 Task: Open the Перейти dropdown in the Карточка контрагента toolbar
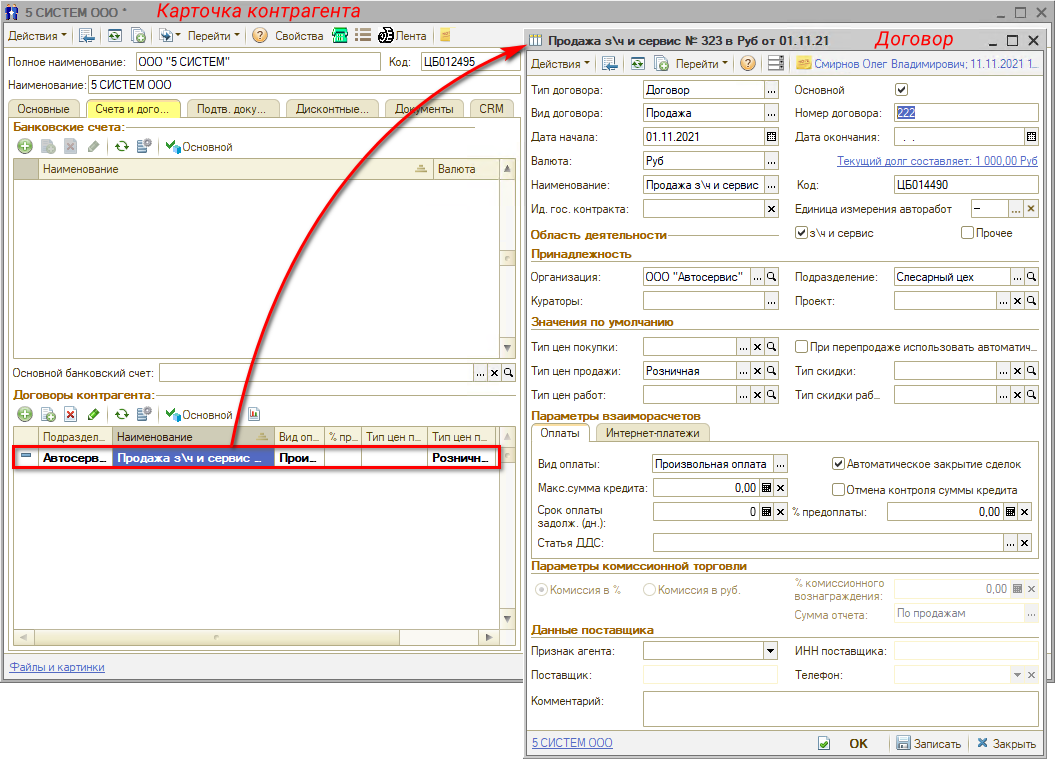[214, 36]
